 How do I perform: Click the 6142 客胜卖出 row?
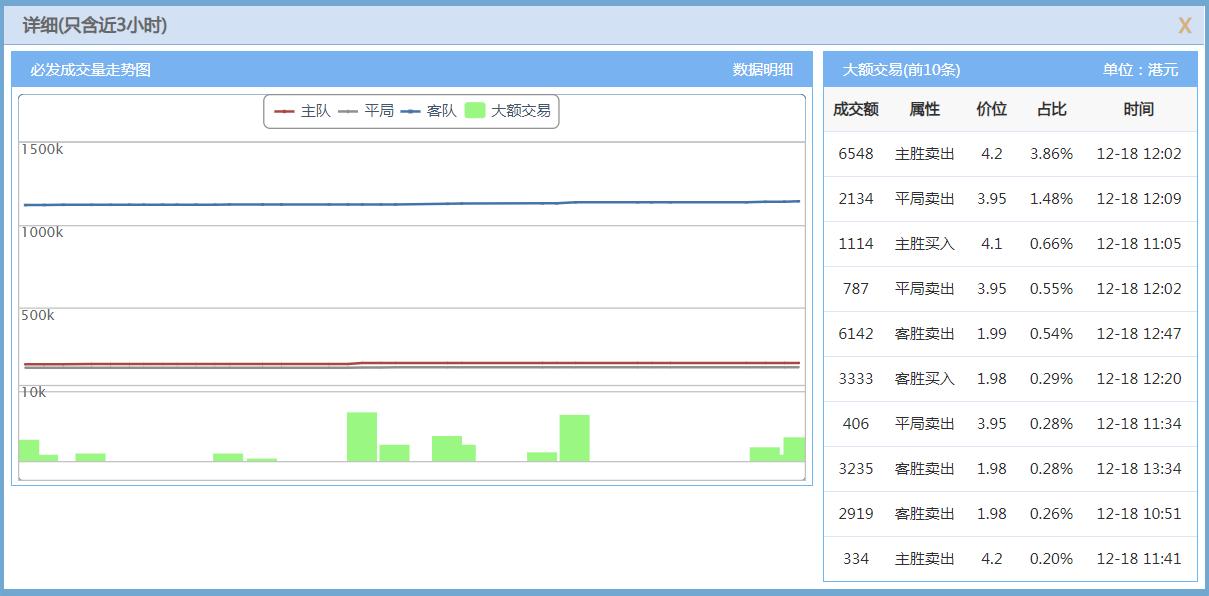(1010, 334)
